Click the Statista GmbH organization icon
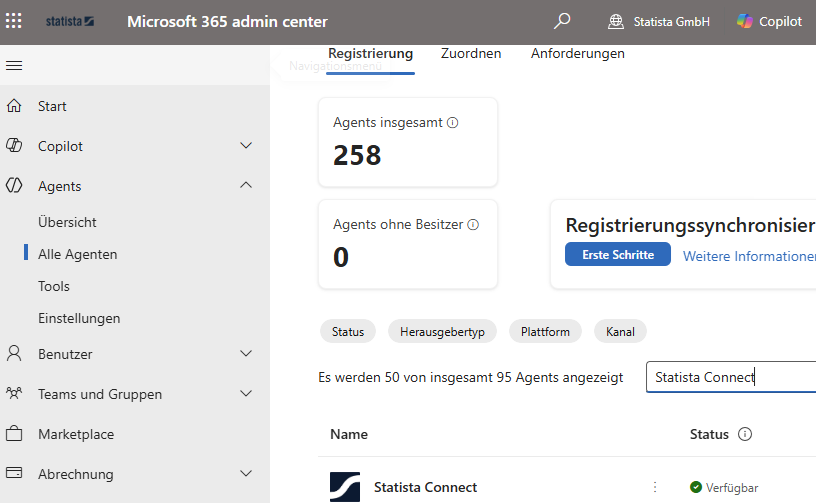816x503 pixels. point(616,21)
